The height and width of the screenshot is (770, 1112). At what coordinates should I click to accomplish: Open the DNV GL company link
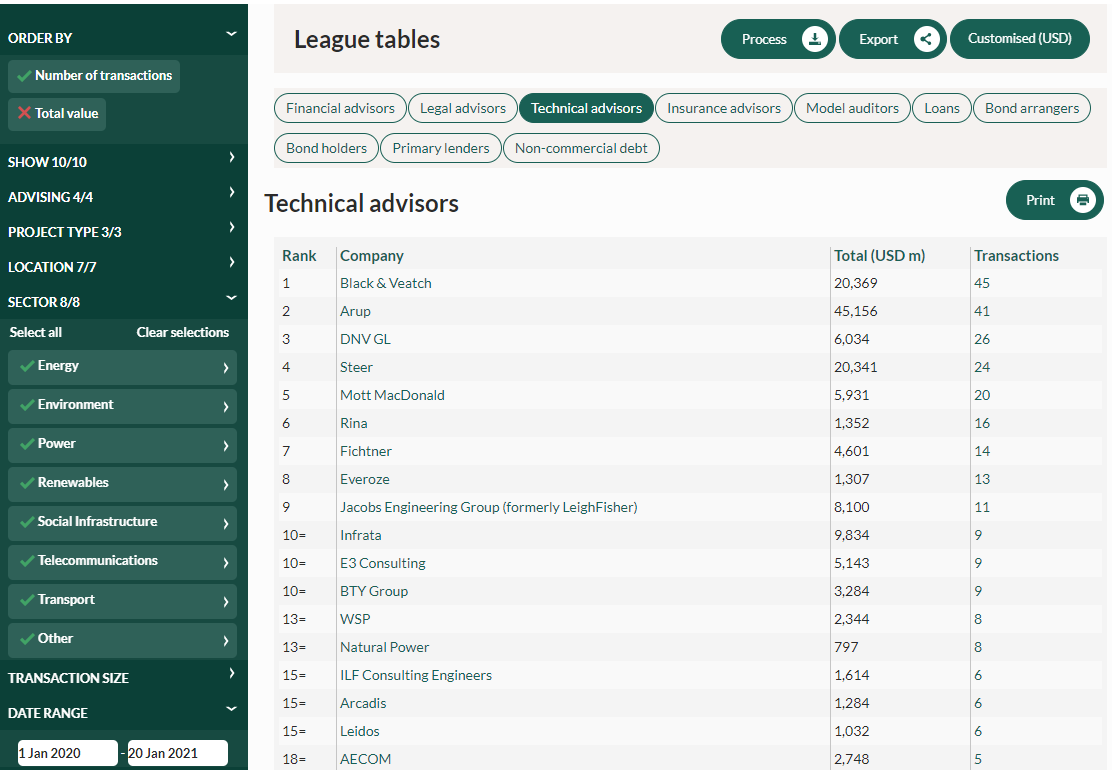click(365, 340)
